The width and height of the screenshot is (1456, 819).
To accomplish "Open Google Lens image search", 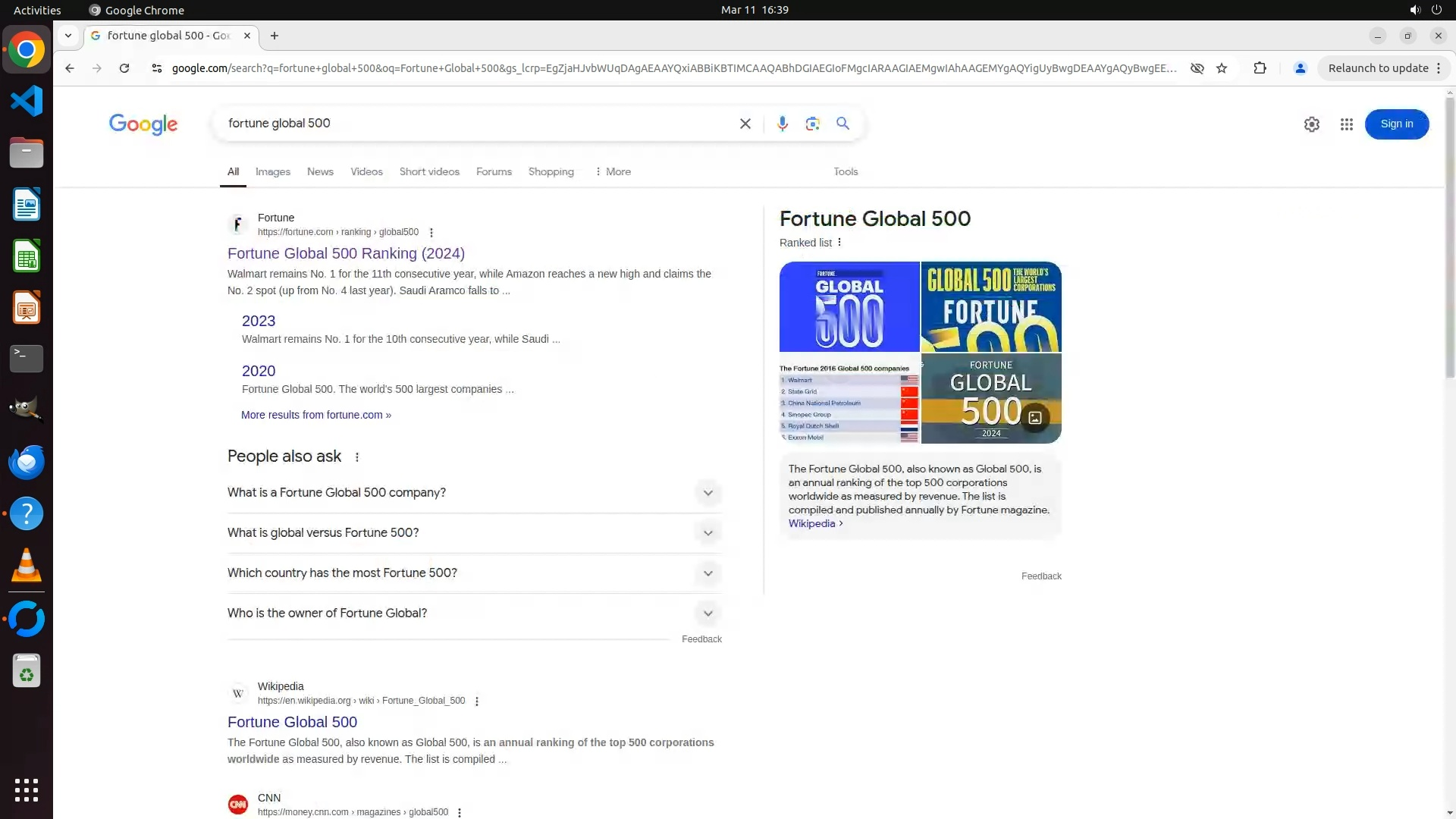I will point(812,124).
